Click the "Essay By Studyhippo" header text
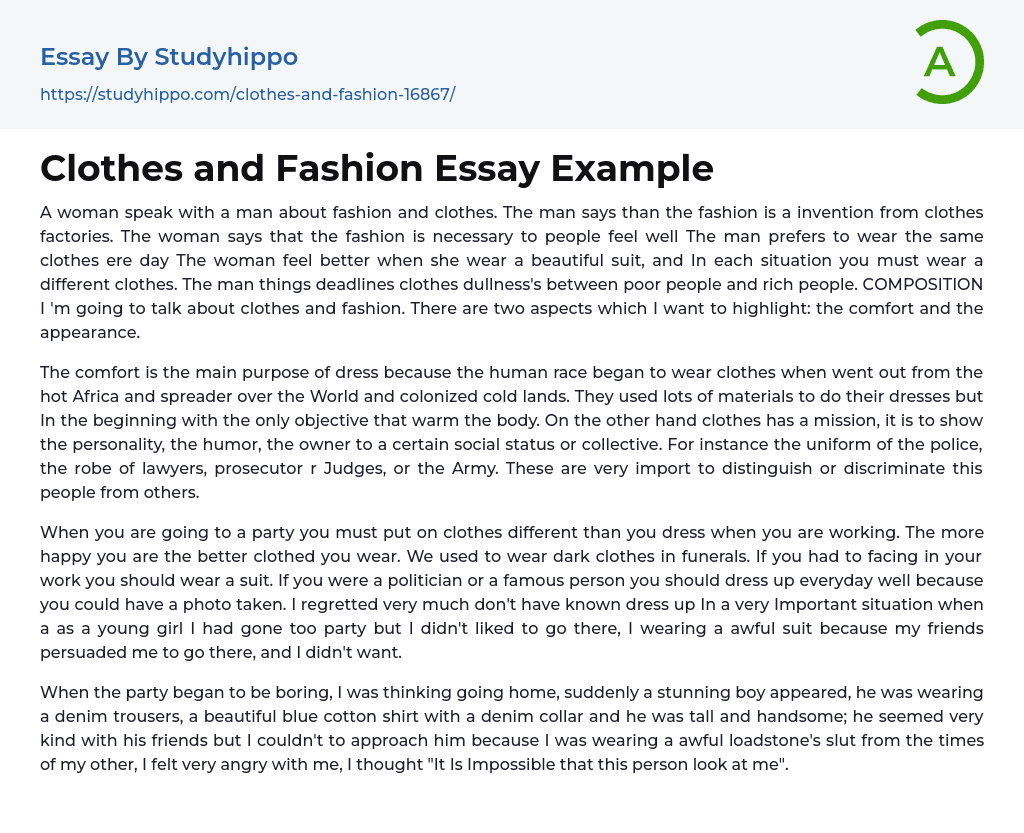The width and height of the screenshot is (1024, 833). coord(169,57)
